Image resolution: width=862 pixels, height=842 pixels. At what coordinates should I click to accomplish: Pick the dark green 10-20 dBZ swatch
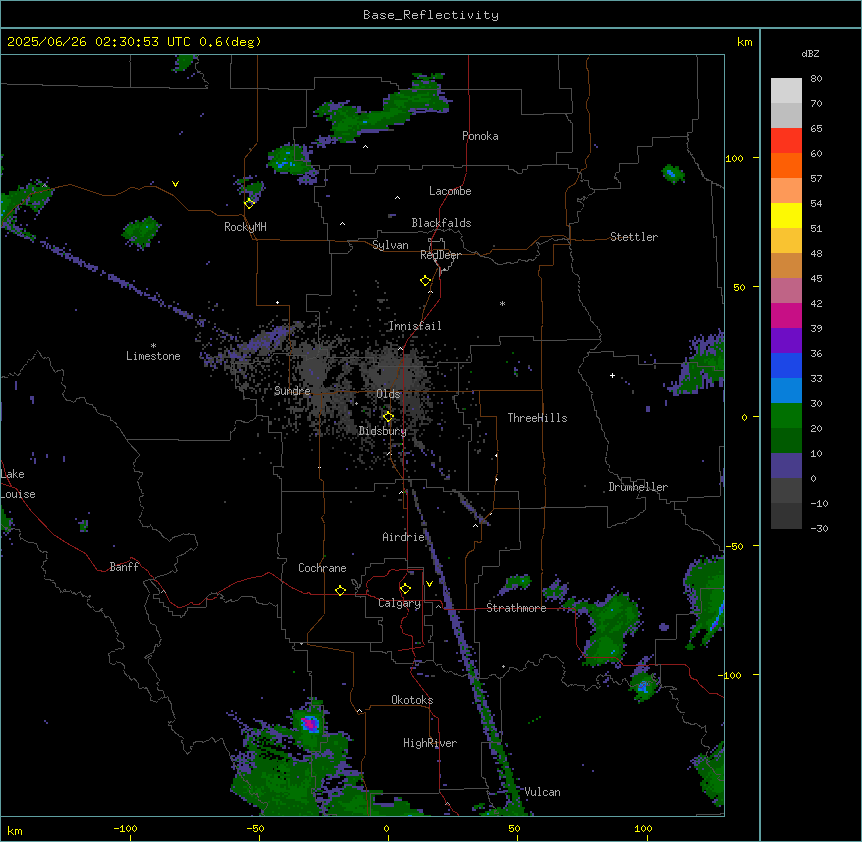(786, 440)
